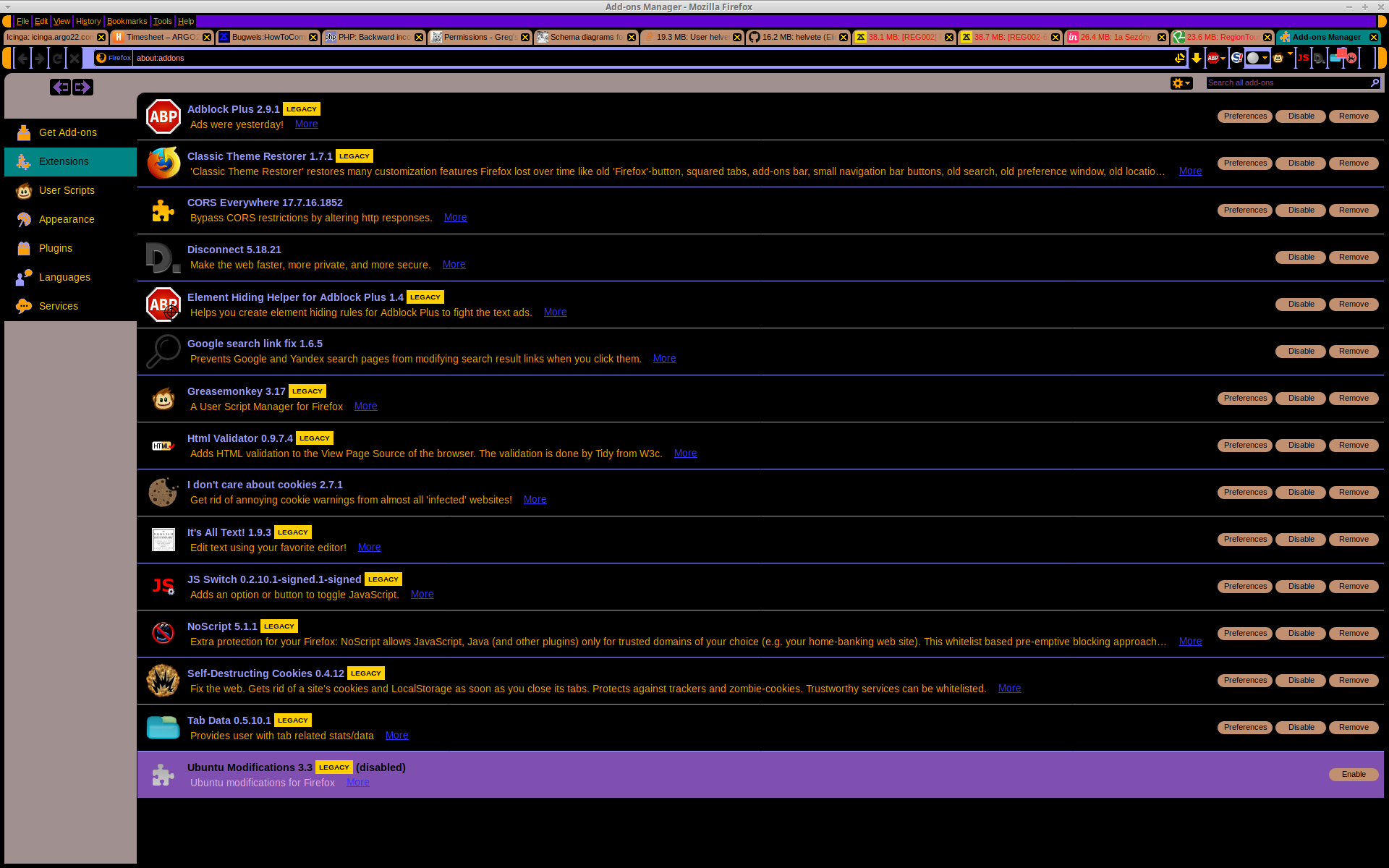Click the NoScript S! toolbar icon
Screen dimensions: 1389x868
pyautogui.click(x=1236, y=58)
